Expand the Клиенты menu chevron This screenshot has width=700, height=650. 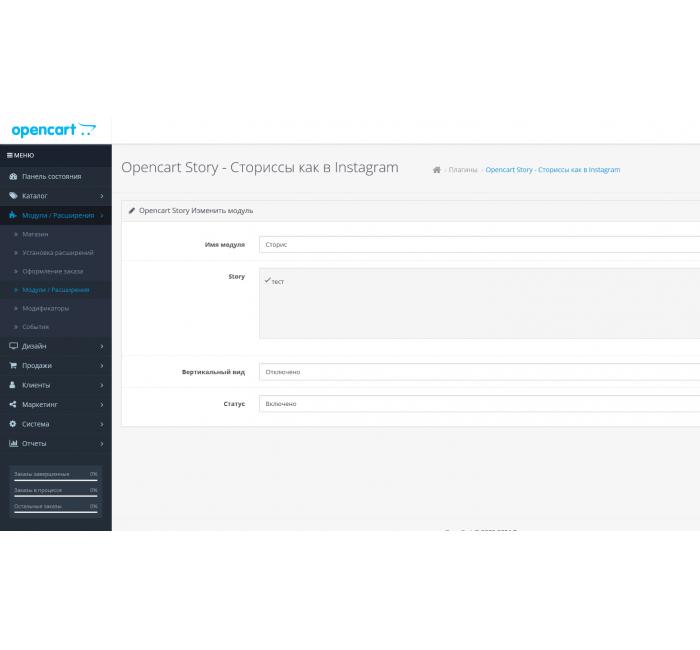[102, 385]
